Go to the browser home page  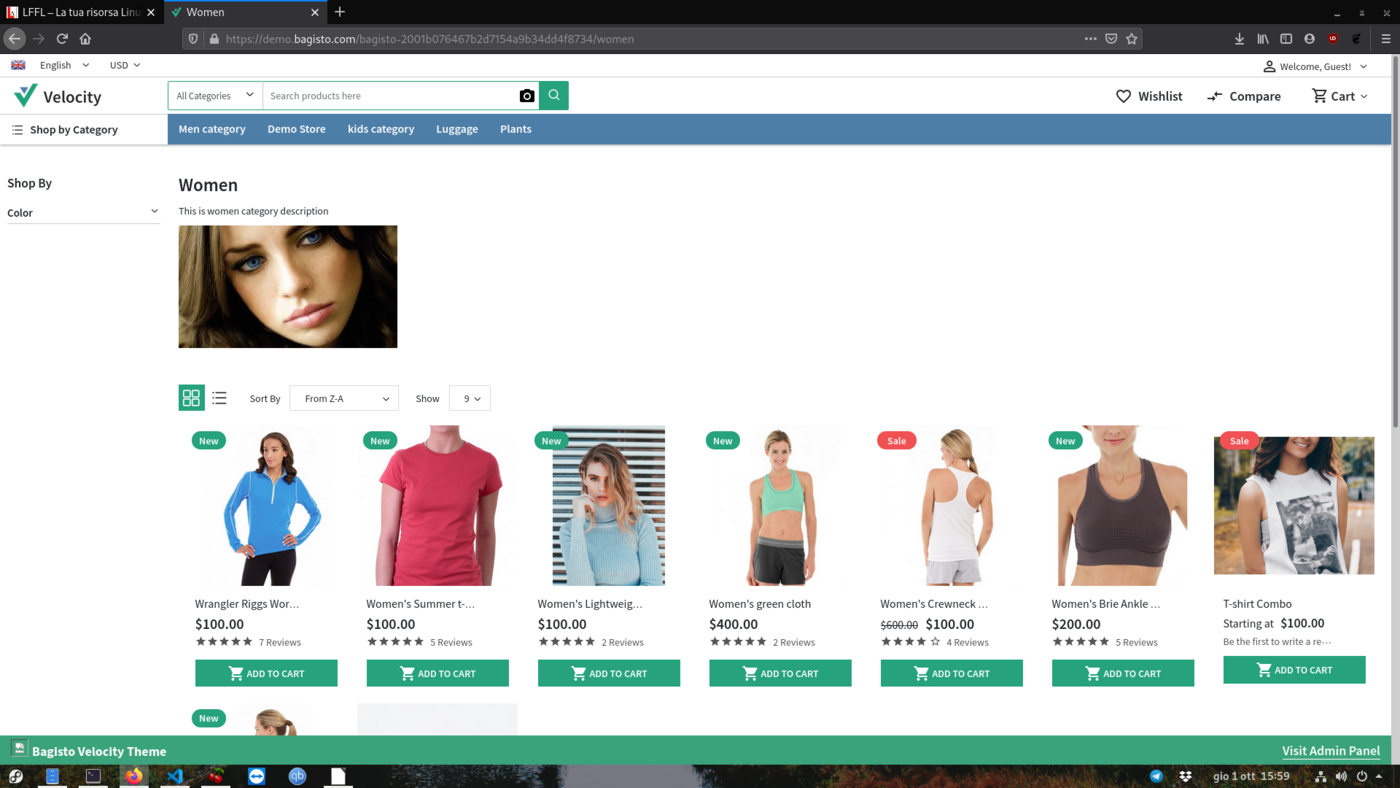click(x=85, y=39)
